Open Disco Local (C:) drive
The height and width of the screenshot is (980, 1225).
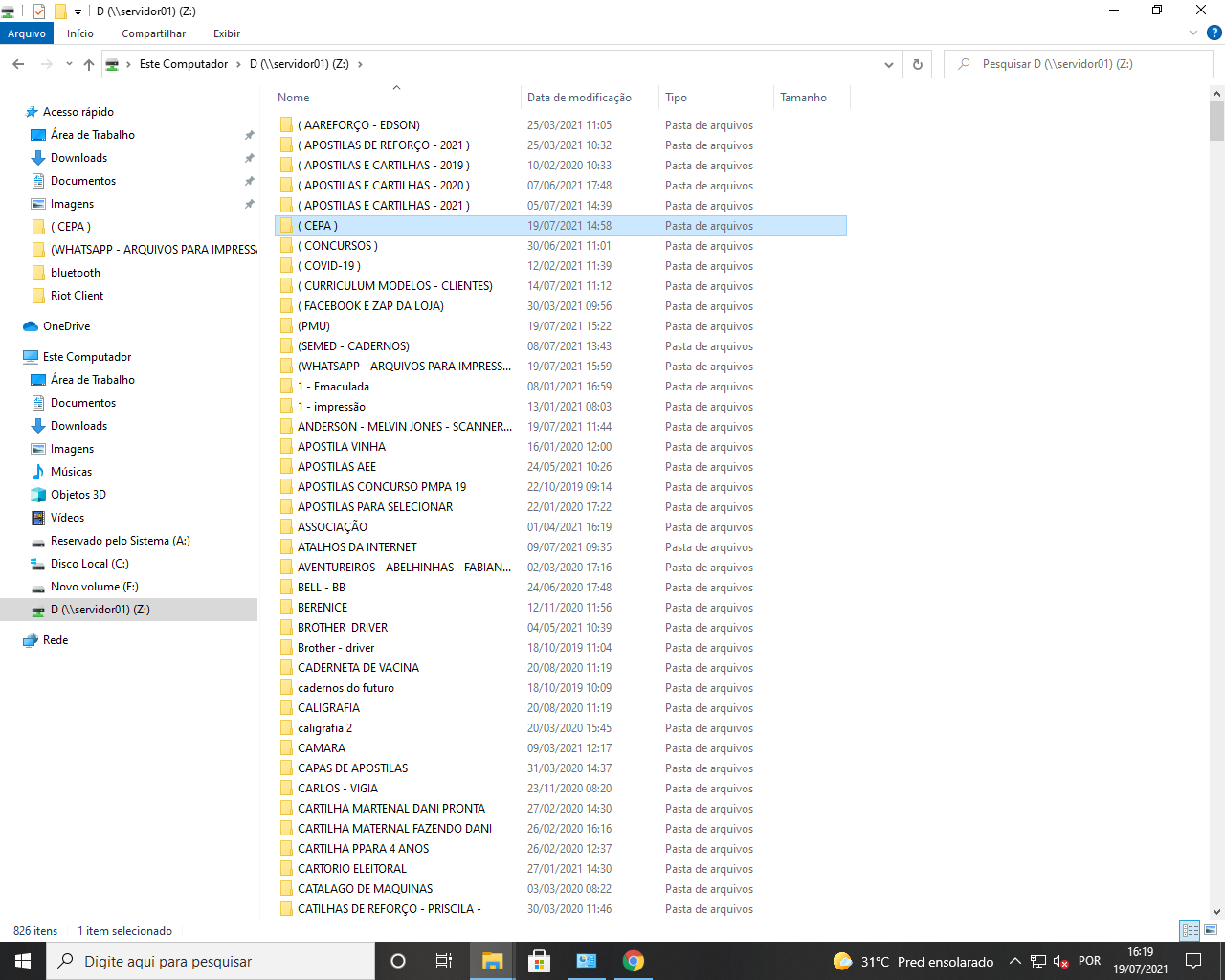coord(89,564)
